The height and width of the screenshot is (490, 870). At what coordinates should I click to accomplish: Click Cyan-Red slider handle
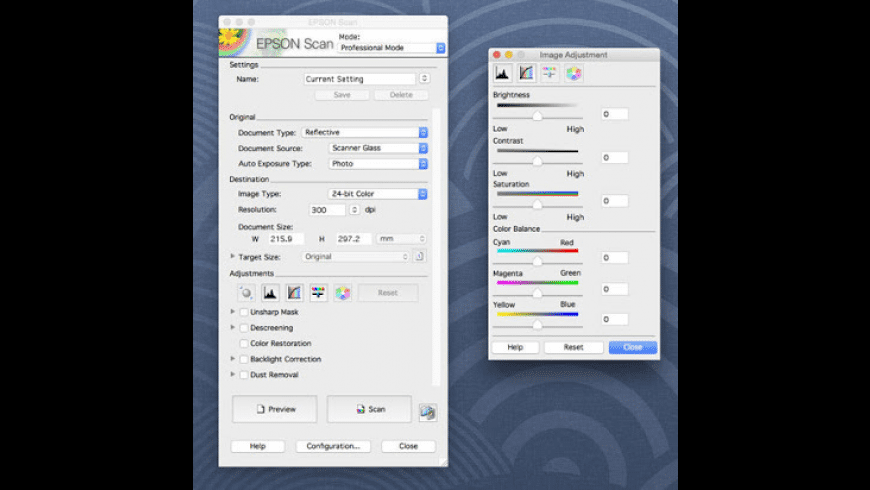point(537,261)
